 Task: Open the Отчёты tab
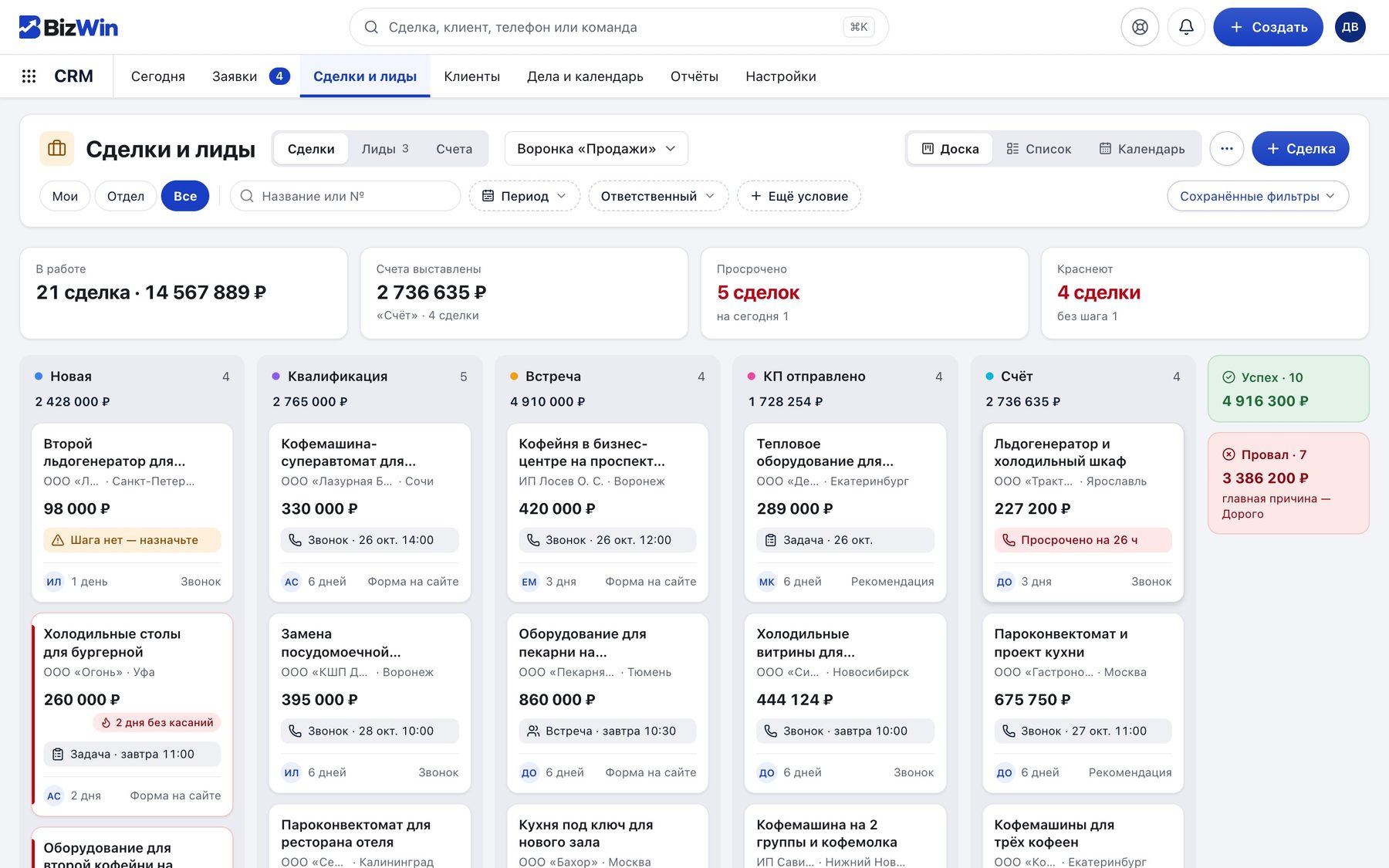694,76
